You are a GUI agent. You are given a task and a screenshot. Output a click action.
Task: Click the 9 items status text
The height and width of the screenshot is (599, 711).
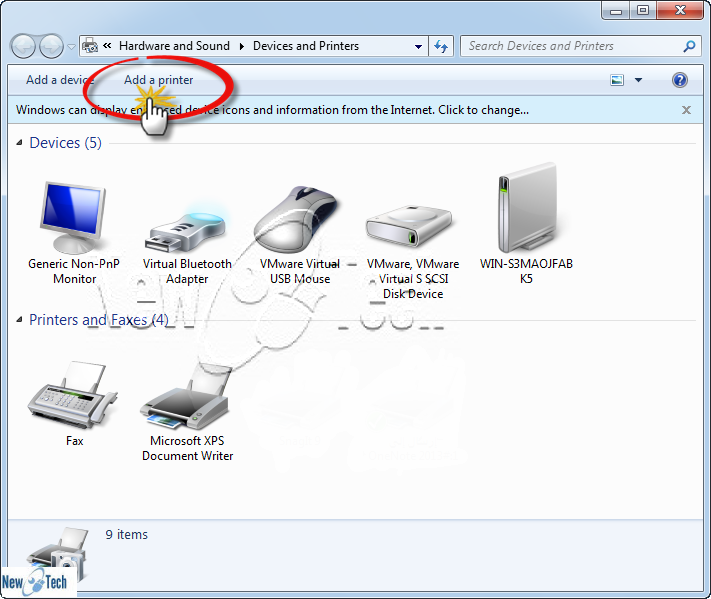127,535
